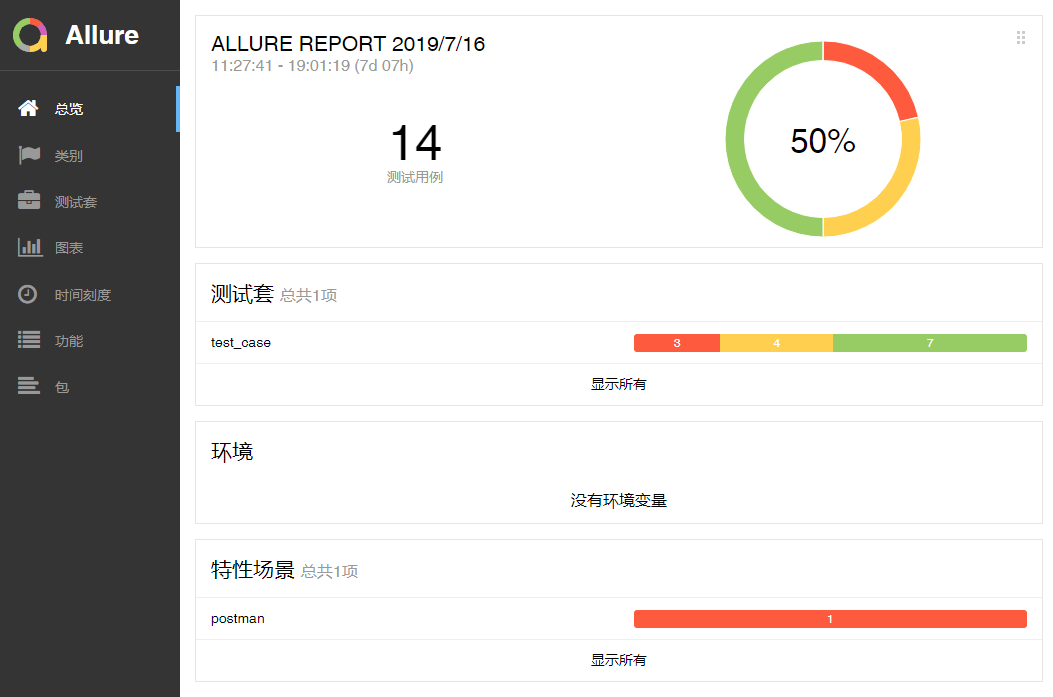1053x697 pixels.
Task: Click the yellow broken segment showing 4
Action: point(776,343)
